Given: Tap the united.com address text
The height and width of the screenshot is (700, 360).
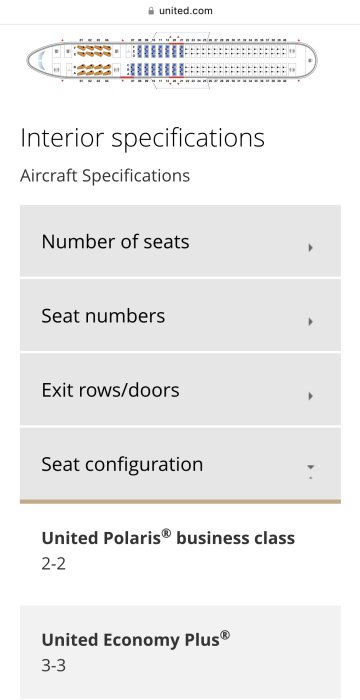Looking at the screenshot, I should click(186, 11).
